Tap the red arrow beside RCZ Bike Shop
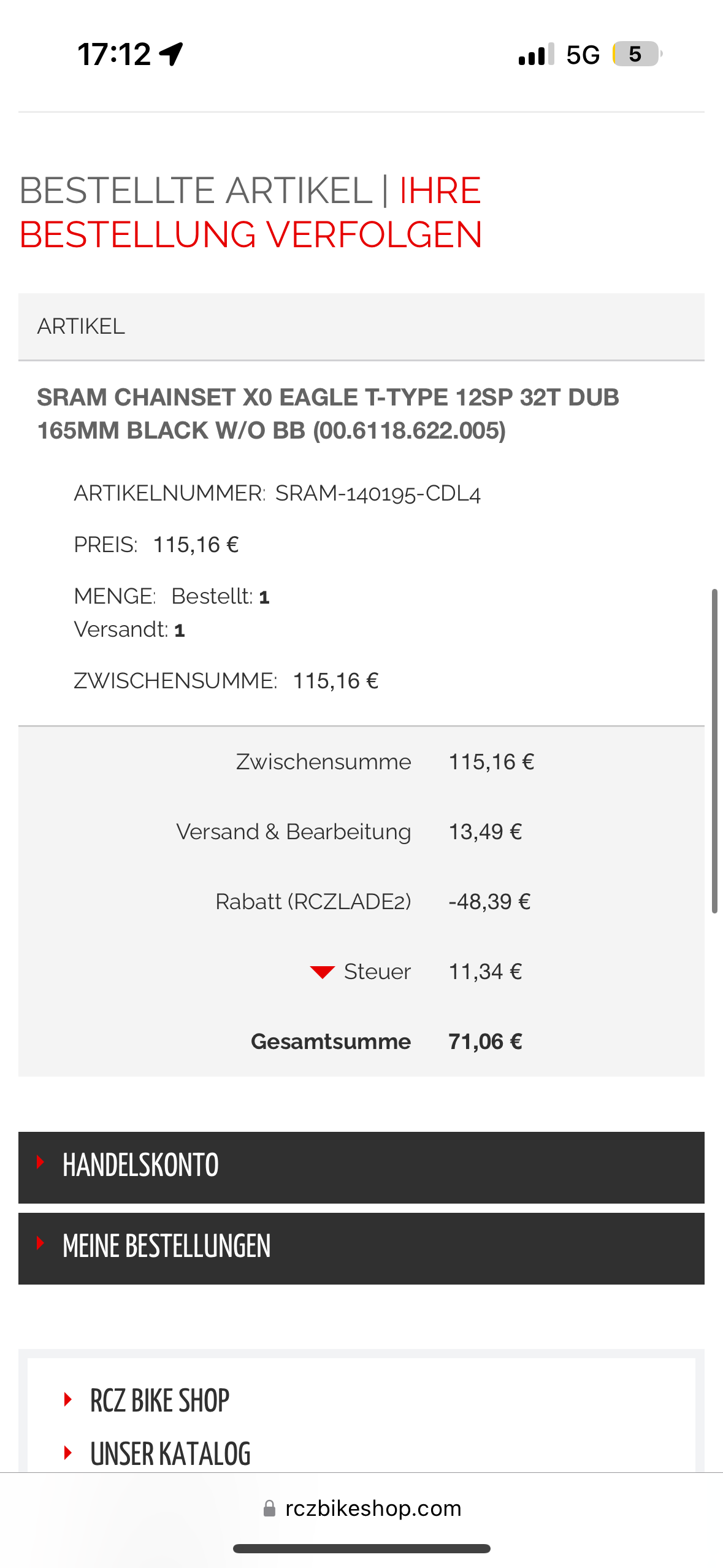This screenshot has width=723, height=1568. [x=68, y=1399]
